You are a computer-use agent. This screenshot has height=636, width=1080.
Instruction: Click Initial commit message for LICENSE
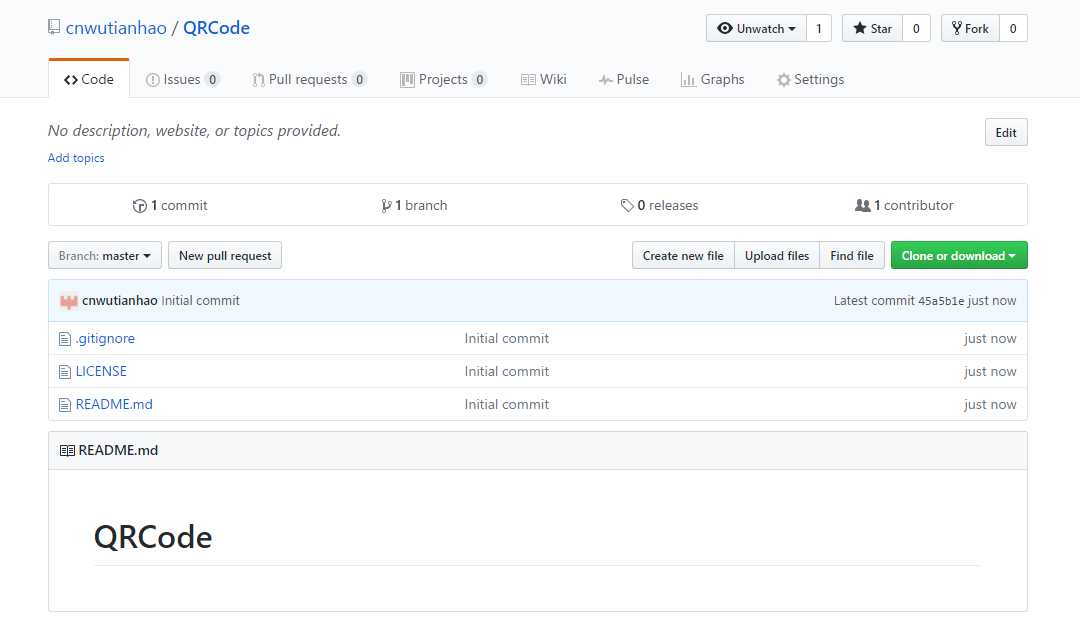(507, 371)
